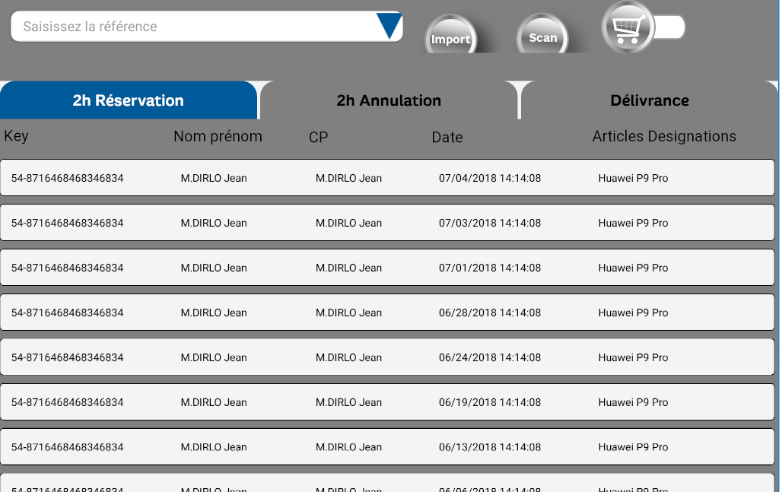Select the Délivrance tab
780x492 pixels.
tap(649, 100)
